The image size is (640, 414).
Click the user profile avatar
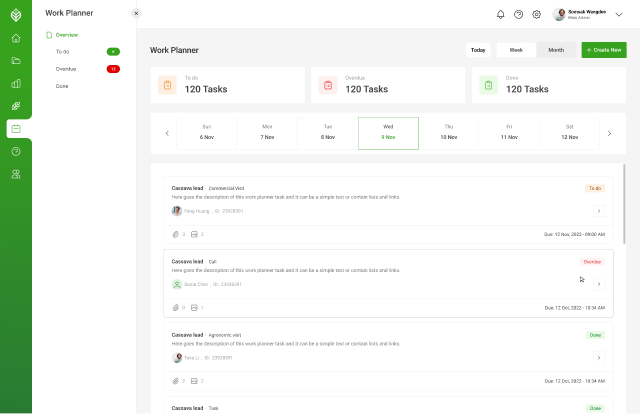pos(559,14)
